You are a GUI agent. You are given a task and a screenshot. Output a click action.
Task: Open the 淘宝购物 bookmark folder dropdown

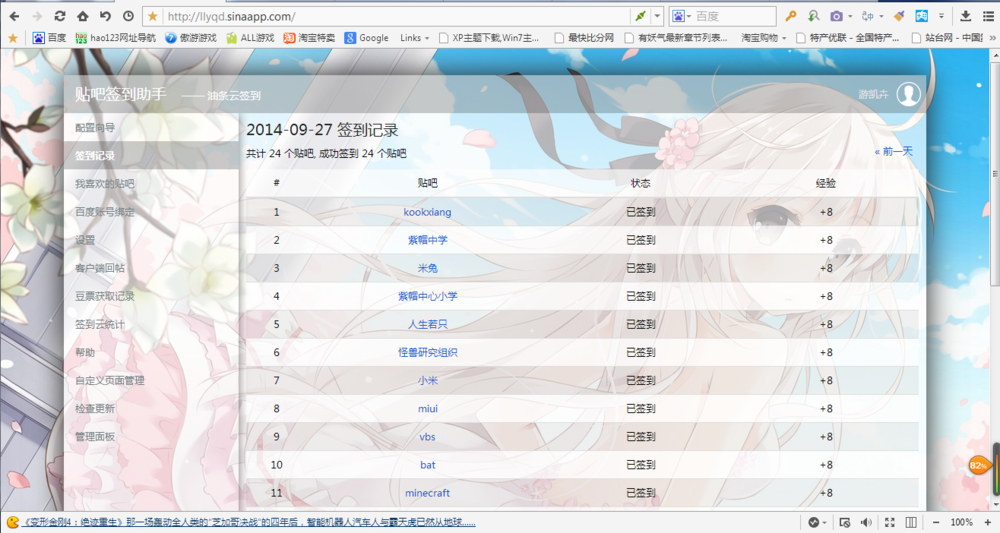tap(763, 38)
